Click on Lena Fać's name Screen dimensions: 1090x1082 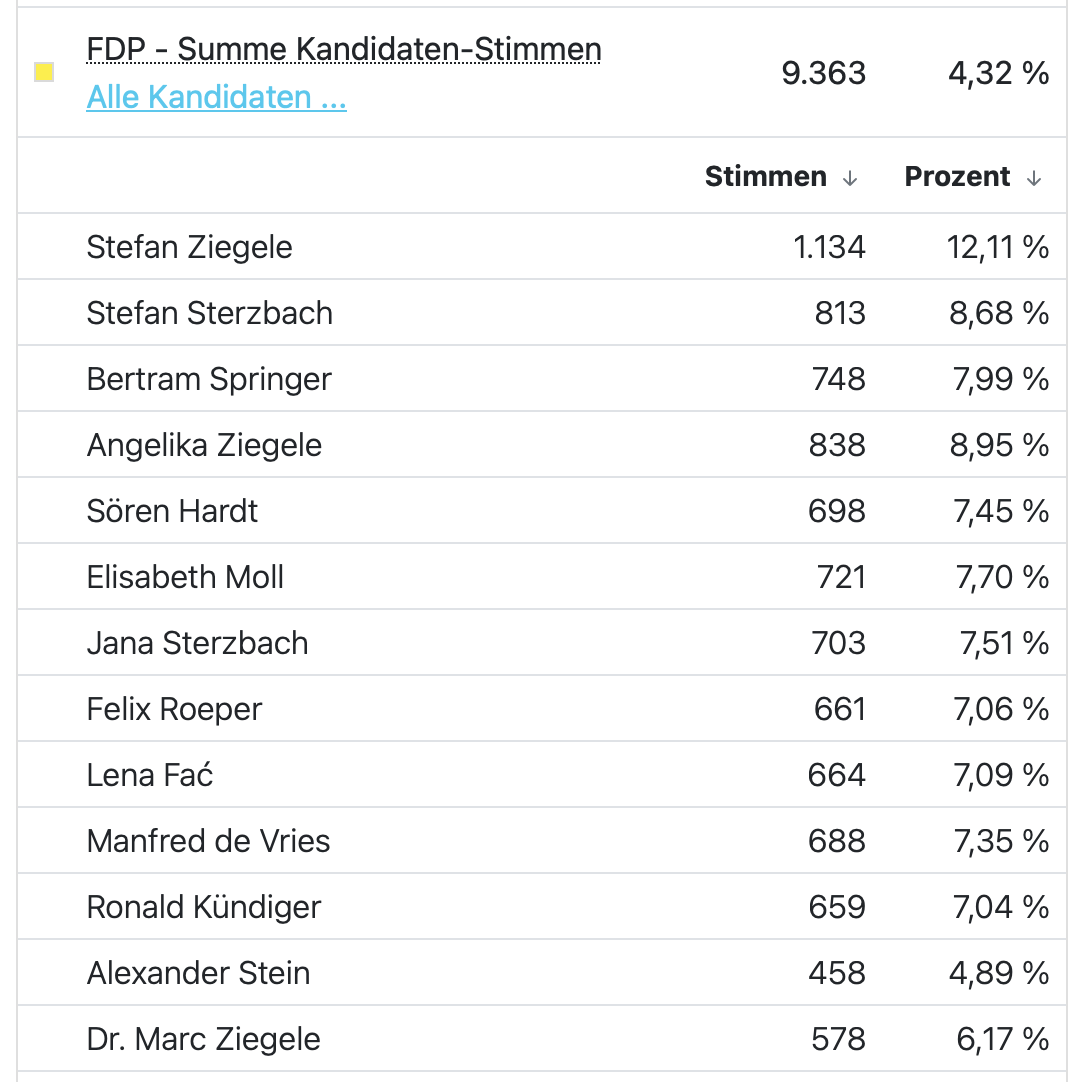[150, 775]
